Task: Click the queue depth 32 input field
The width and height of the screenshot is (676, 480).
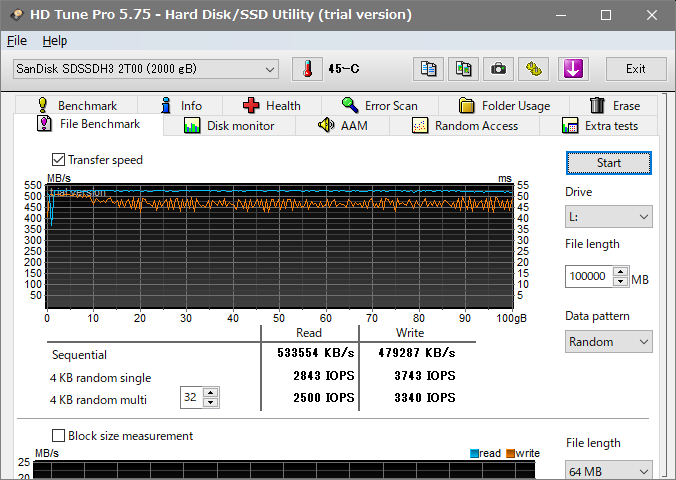Action: click(x=191, y=397)
